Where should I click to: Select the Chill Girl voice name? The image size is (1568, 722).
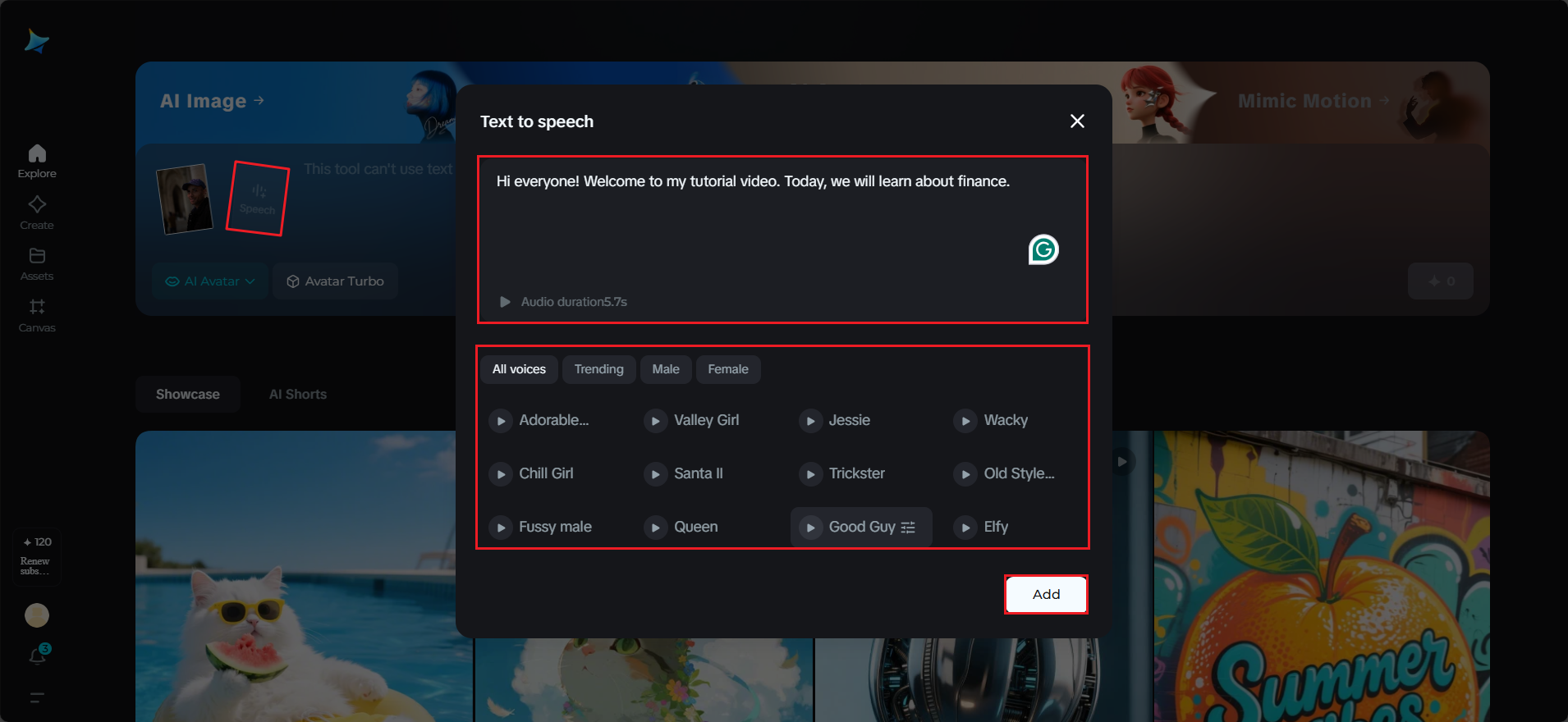pyautogui.click(x=547, y=473)
